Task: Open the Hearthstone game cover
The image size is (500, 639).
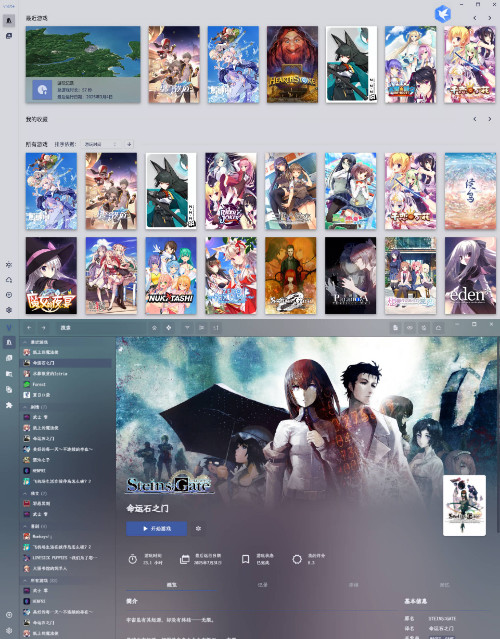Action: [292, 64]
